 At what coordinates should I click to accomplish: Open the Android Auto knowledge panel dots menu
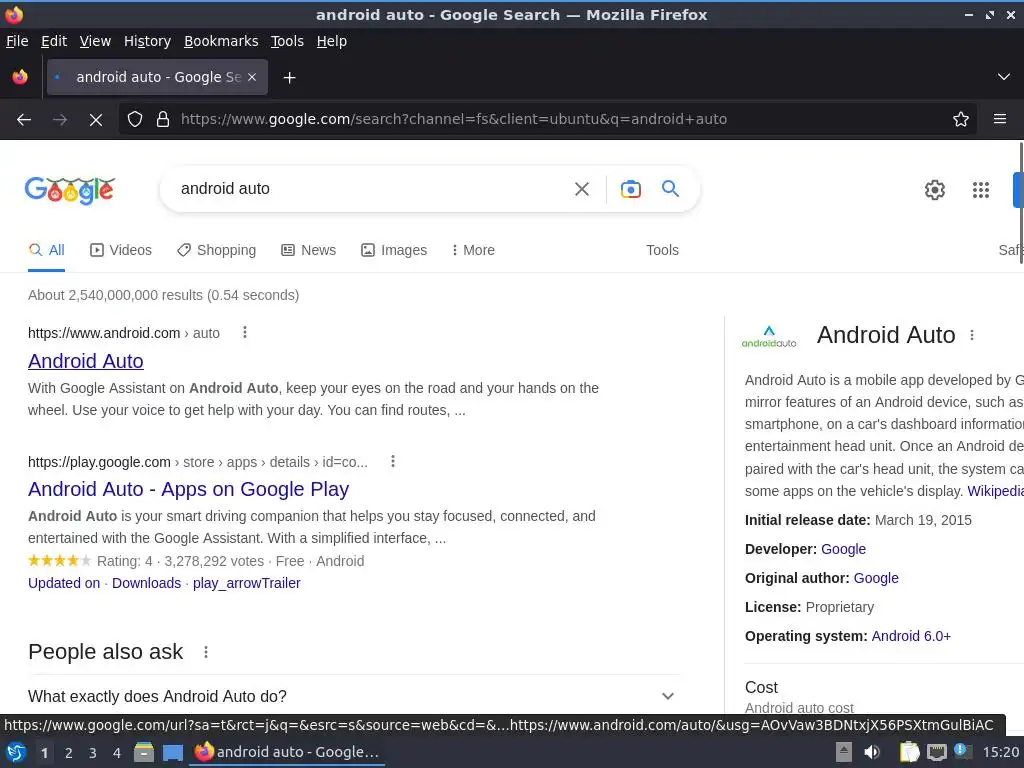pos(972,335)
